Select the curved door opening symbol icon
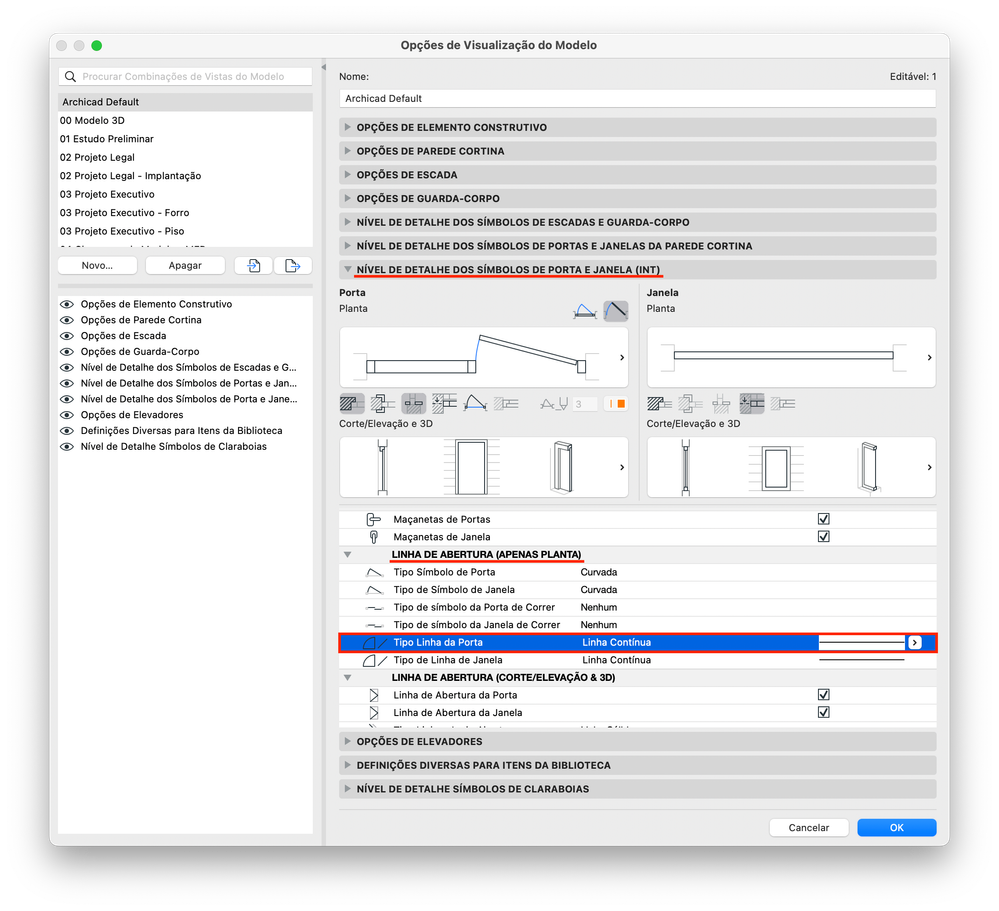Viewport: 999px width, 911px height. coord(615,310)
